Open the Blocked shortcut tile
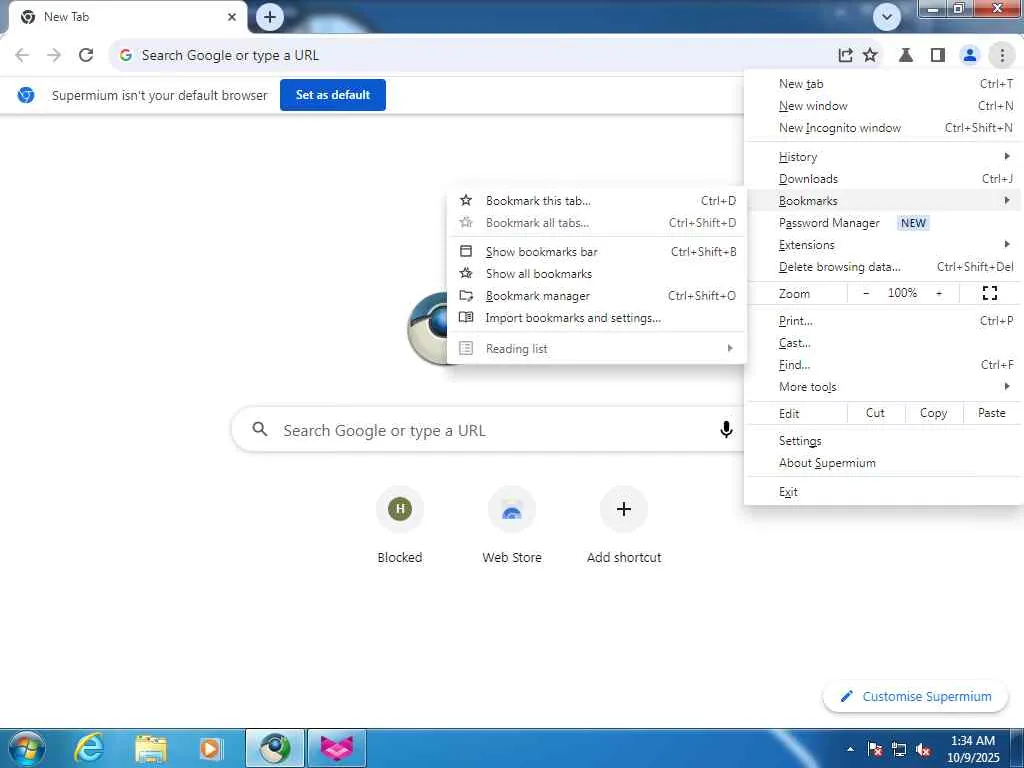The width and height of the screenshot is (1024, 768). tap(400, 525)
